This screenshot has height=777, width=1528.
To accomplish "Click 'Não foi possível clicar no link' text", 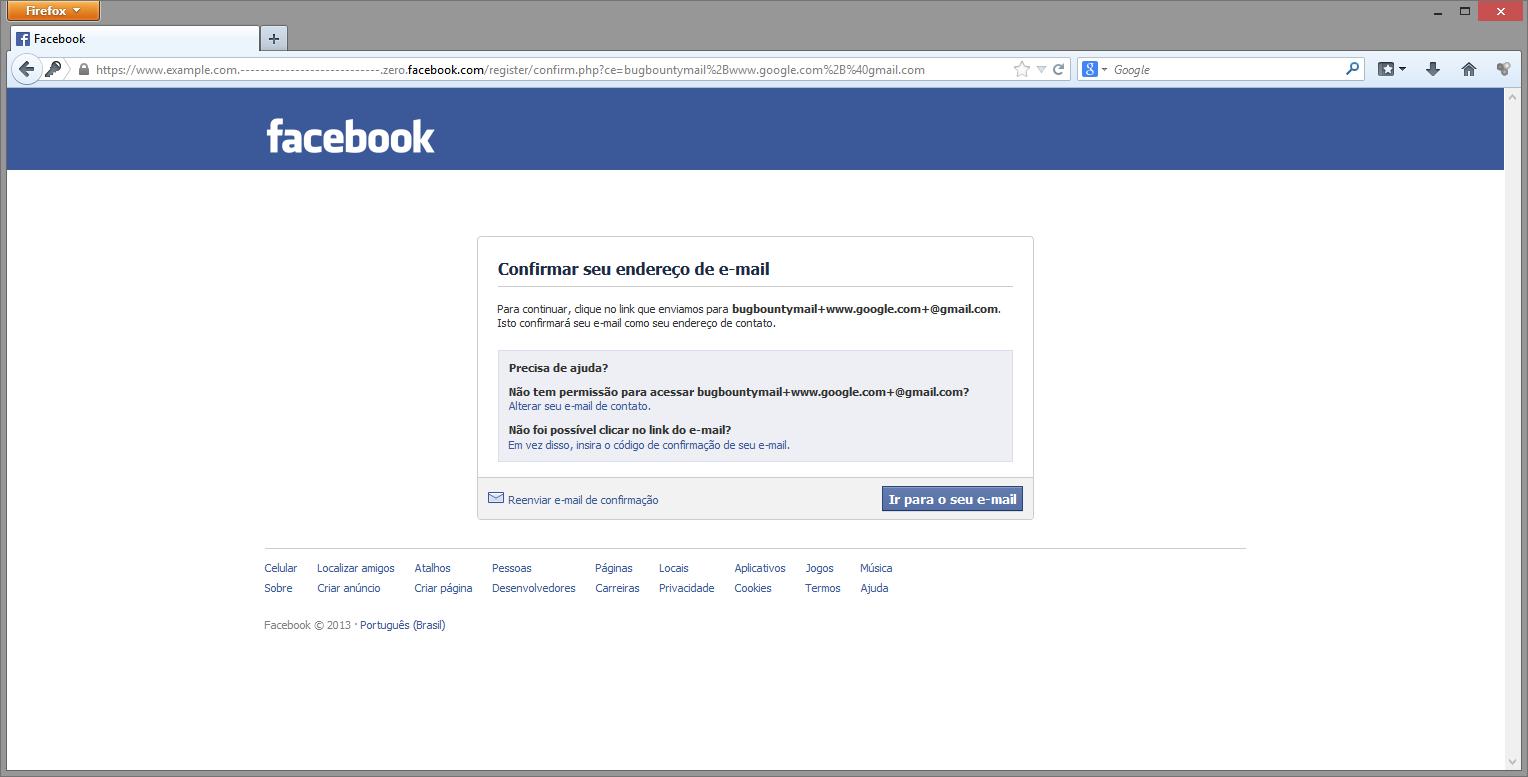I will click(620, 430).
